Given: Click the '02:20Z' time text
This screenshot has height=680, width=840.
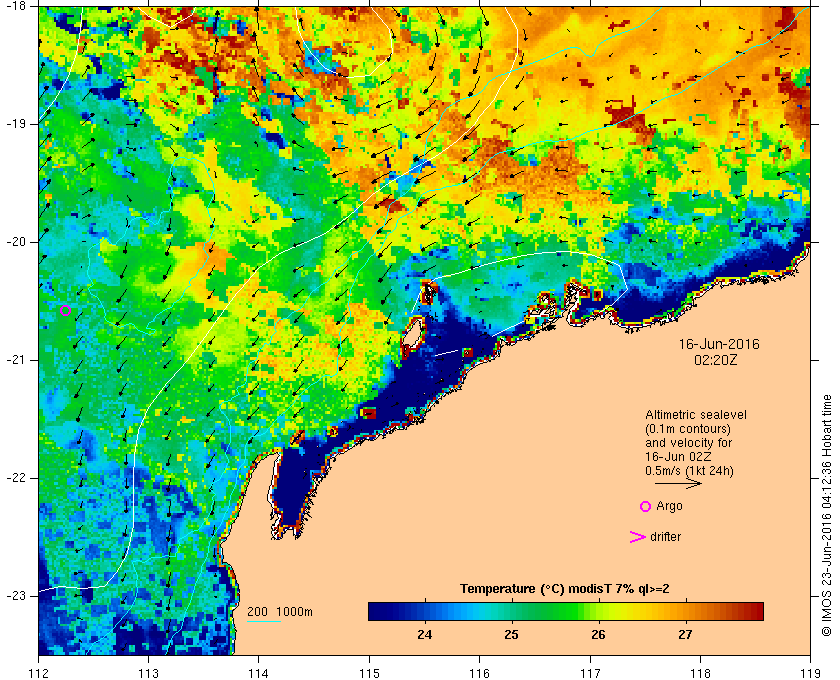Looking at the screenshot, I should click(716, 361).
